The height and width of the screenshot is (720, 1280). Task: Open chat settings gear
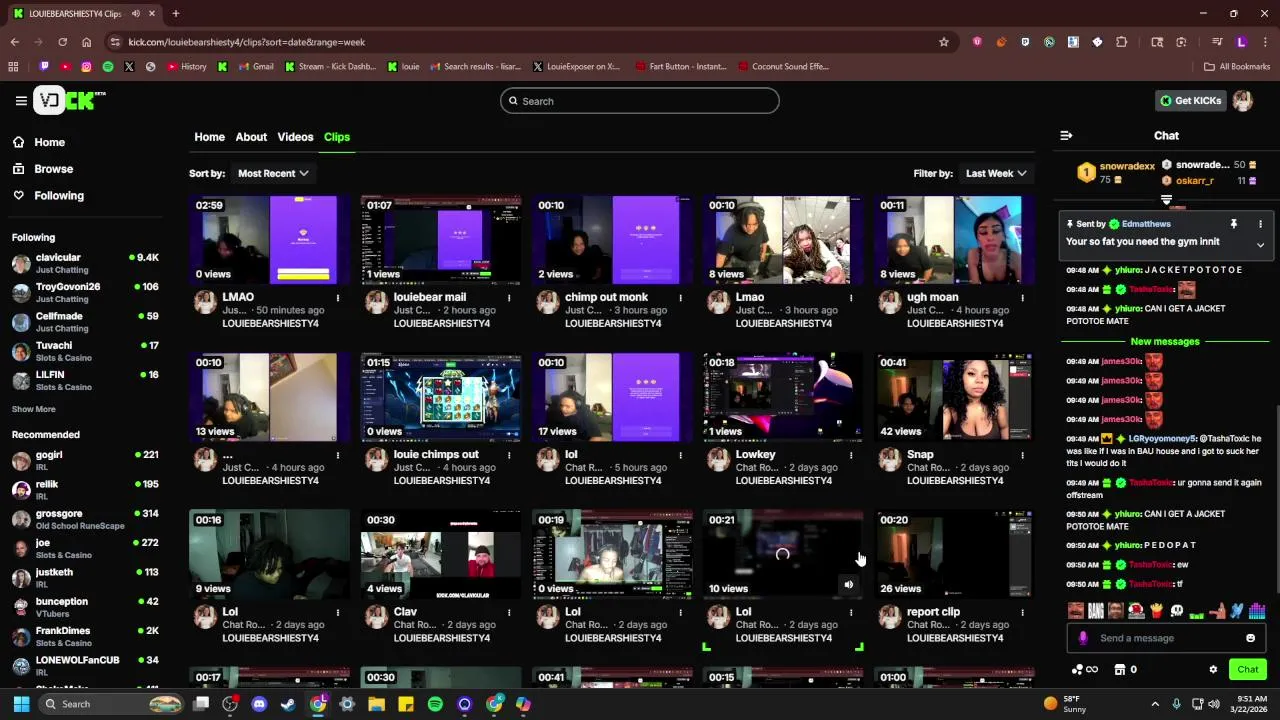(1213, 670)
